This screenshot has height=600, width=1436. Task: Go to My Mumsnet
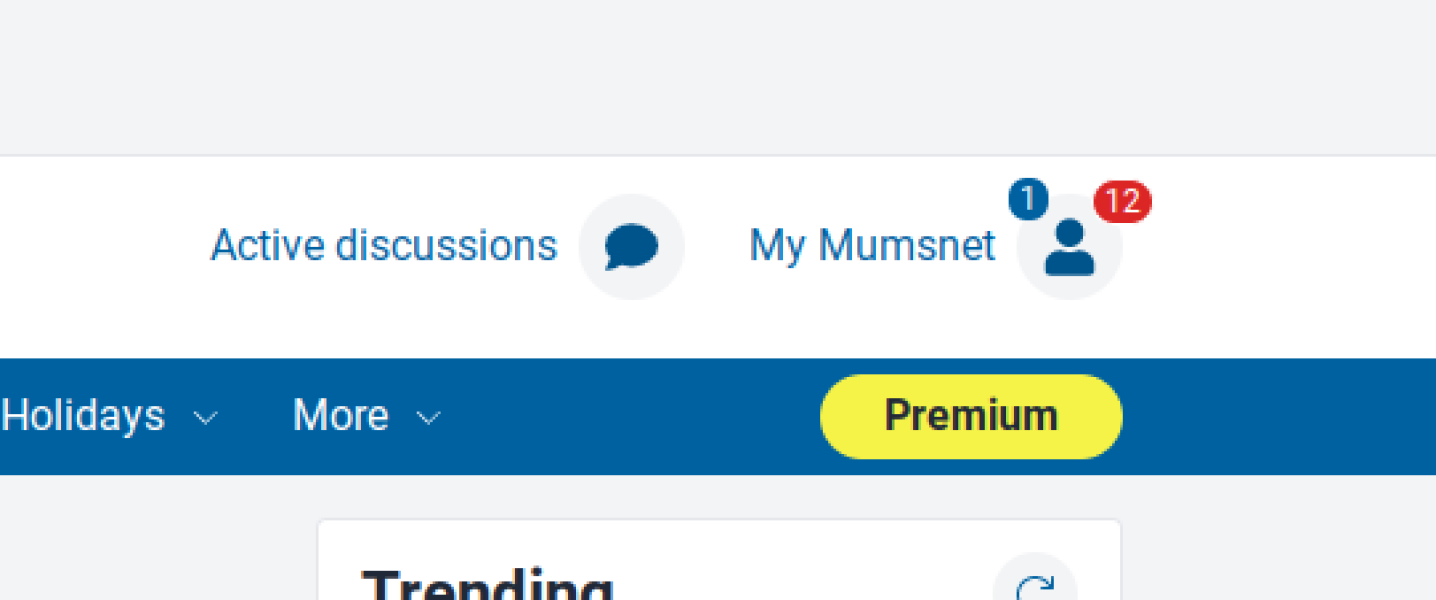click(872, 245)
